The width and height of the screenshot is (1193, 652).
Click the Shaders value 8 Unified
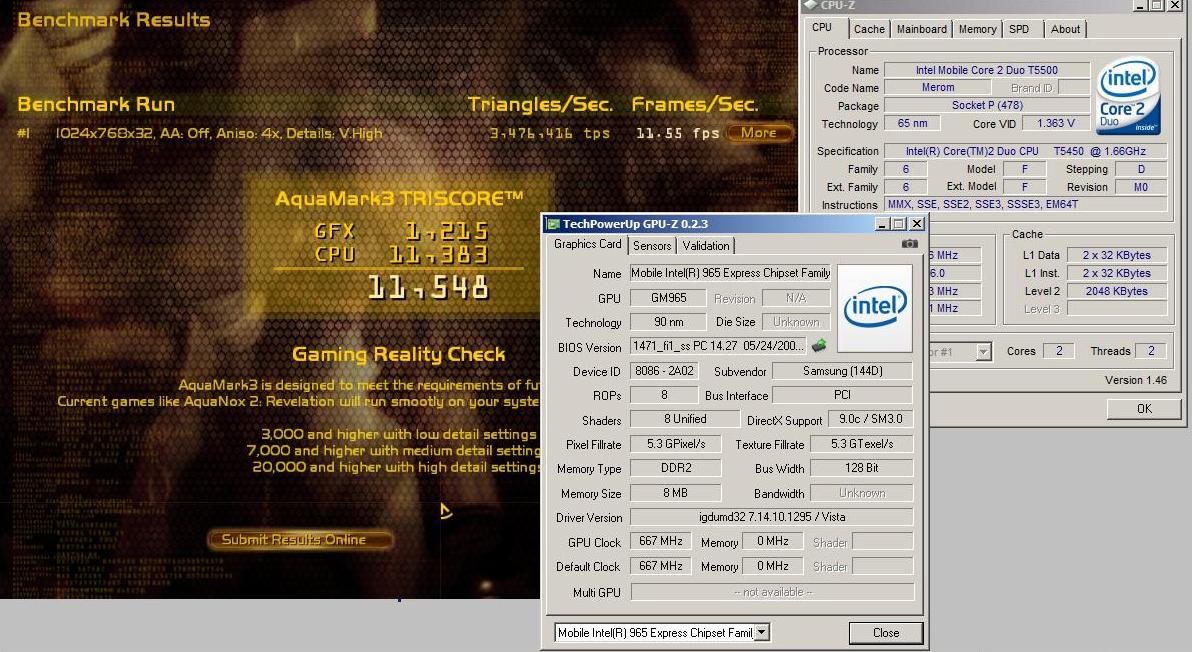(685, 419)
